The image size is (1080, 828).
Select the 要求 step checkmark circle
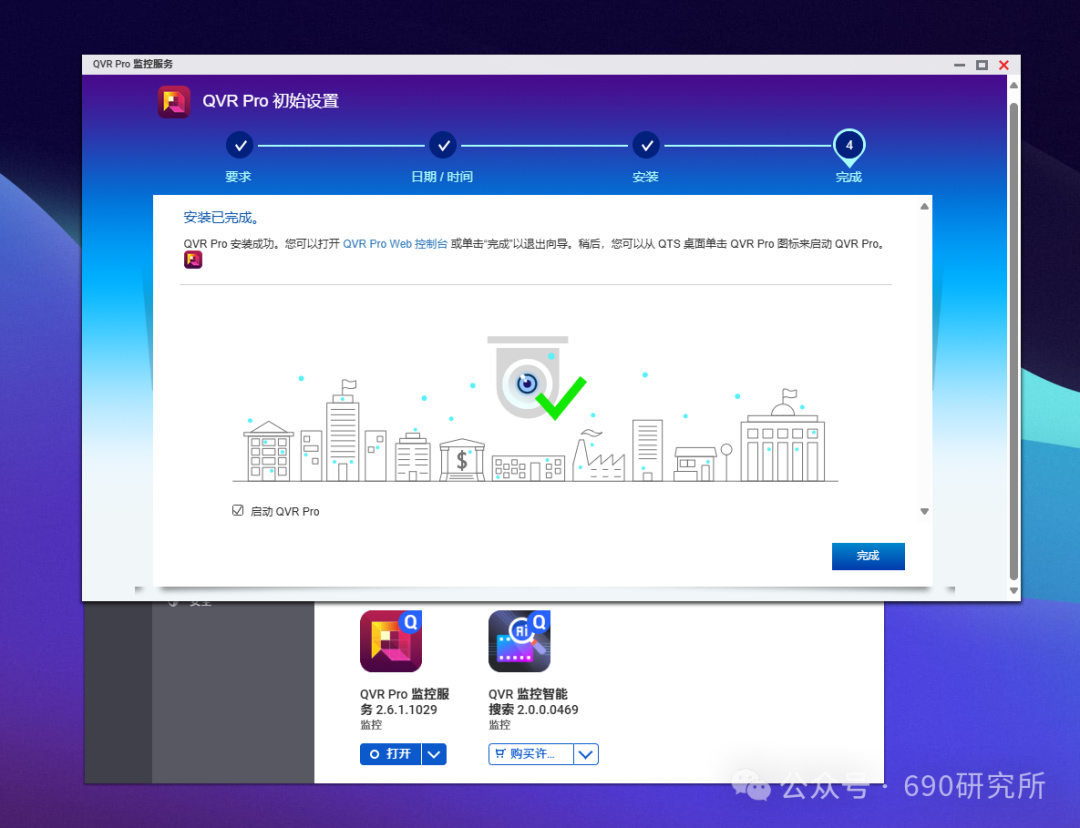click(240, 145)
